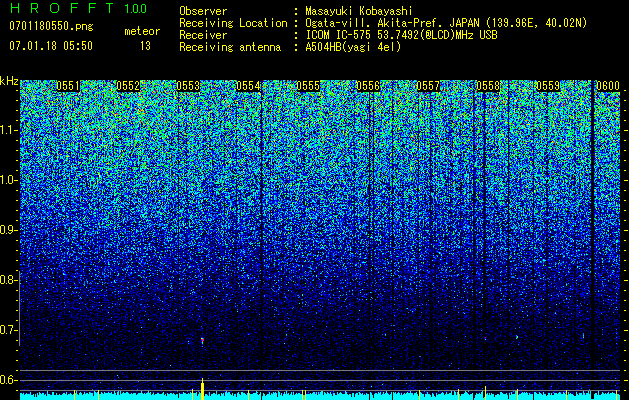The image size is (629, 400).
Task: Click the red meteor echo after 0553
Action: pos(203,341)
